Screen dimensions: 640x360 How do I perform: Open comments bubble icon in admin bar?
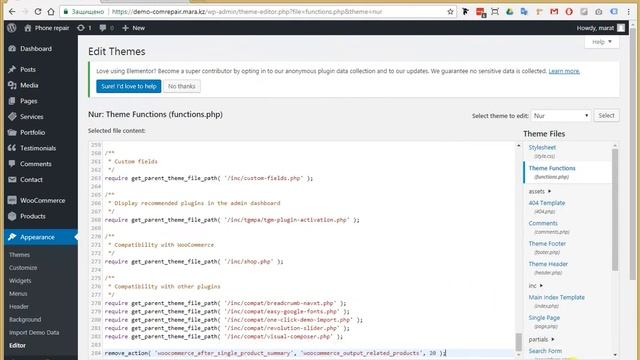tap(102, 28)
